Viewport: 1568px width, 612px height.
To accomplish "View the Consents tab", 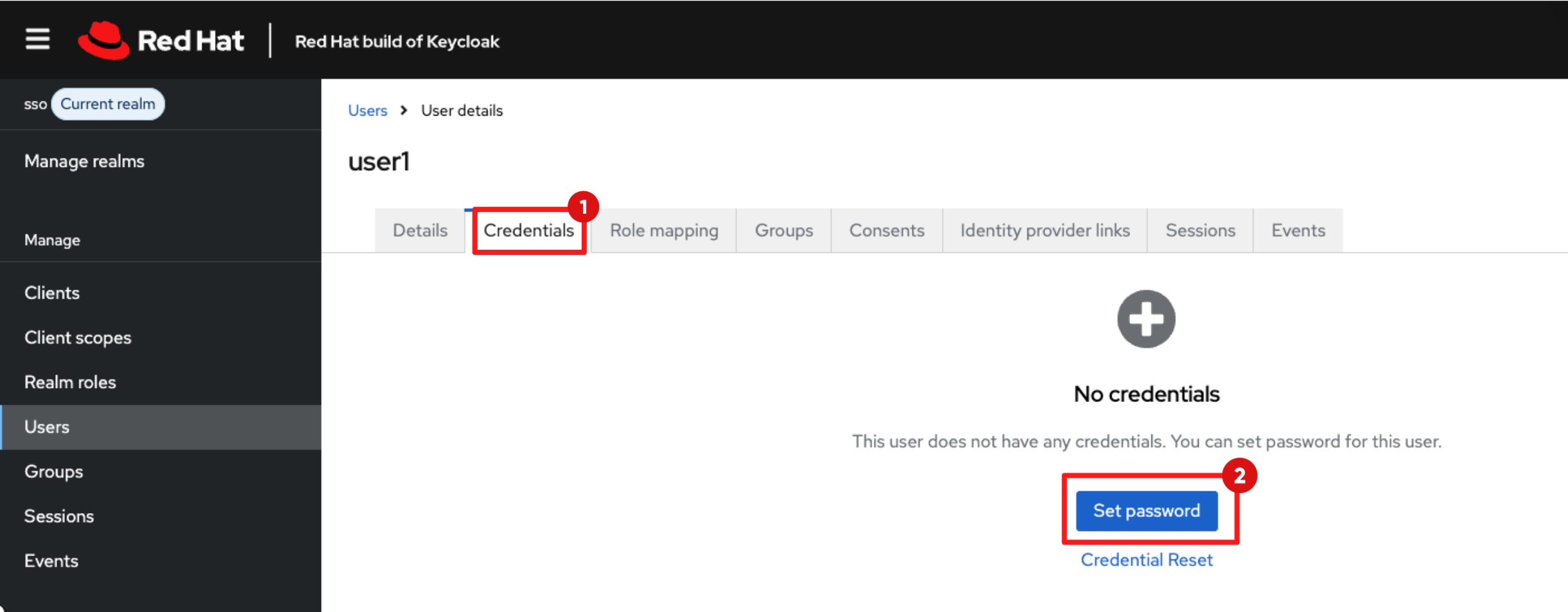I will [886, 230].
